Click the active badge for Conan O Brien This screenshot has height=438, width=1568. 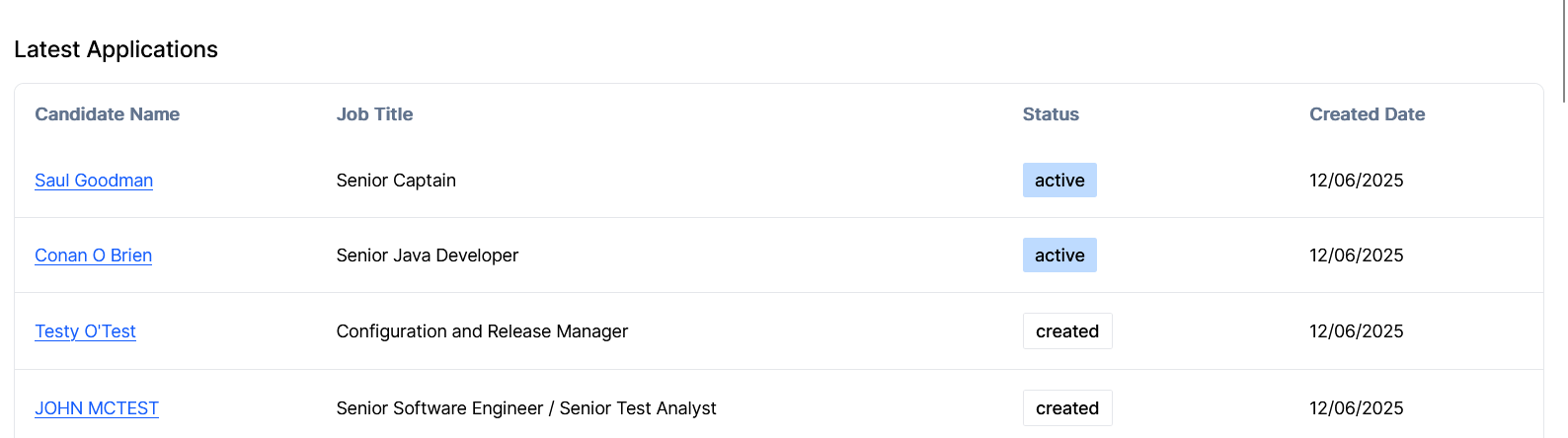point(1059,255)
